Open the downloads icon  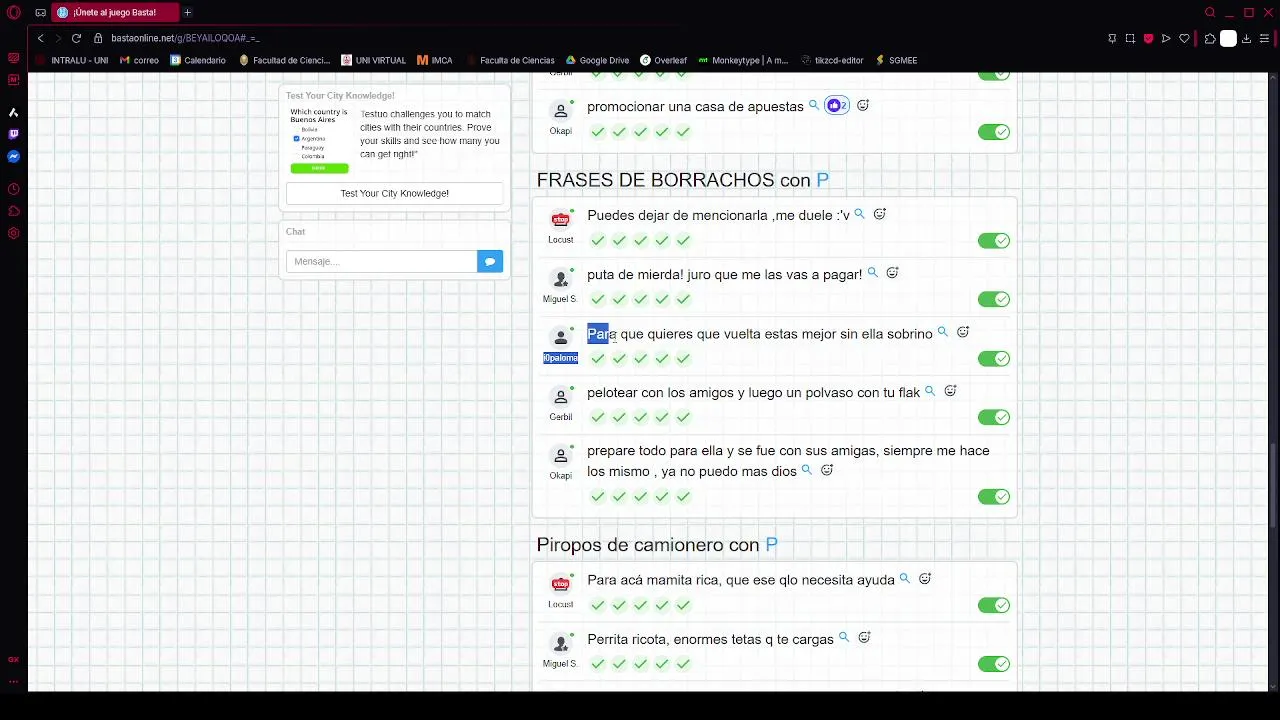pos(1246,38)
